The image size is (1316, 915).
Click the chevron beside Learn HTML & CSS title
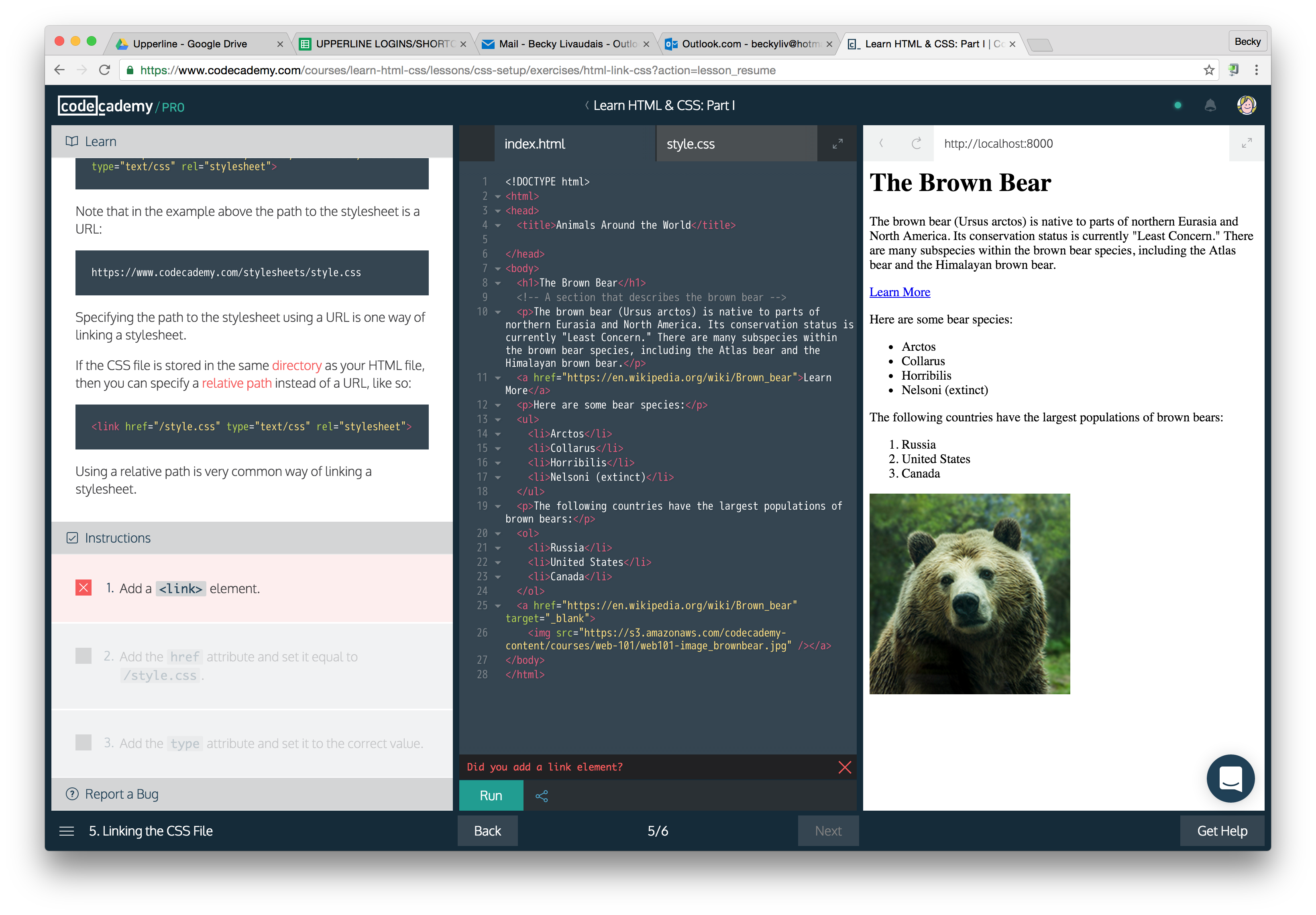pos(587,106)
